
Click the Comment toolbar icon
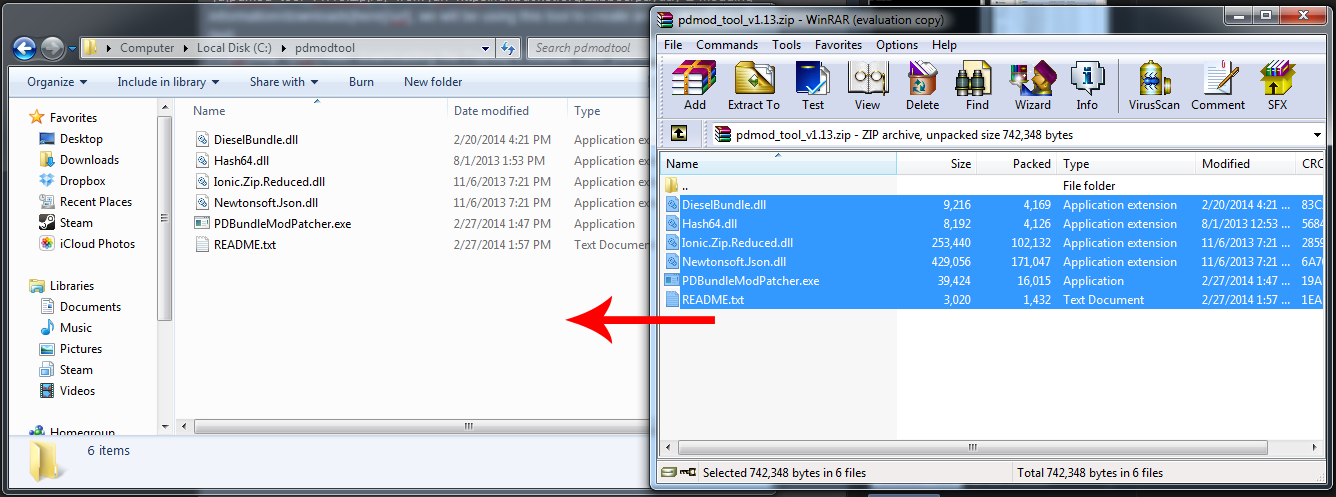[x=1218, y=86]
